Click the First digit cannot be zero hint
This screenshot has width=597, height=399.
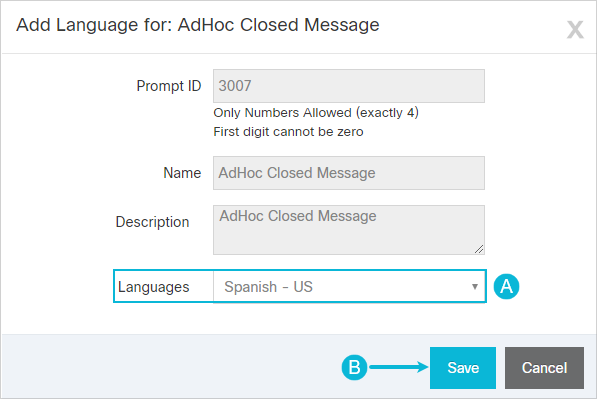(288, 132)
